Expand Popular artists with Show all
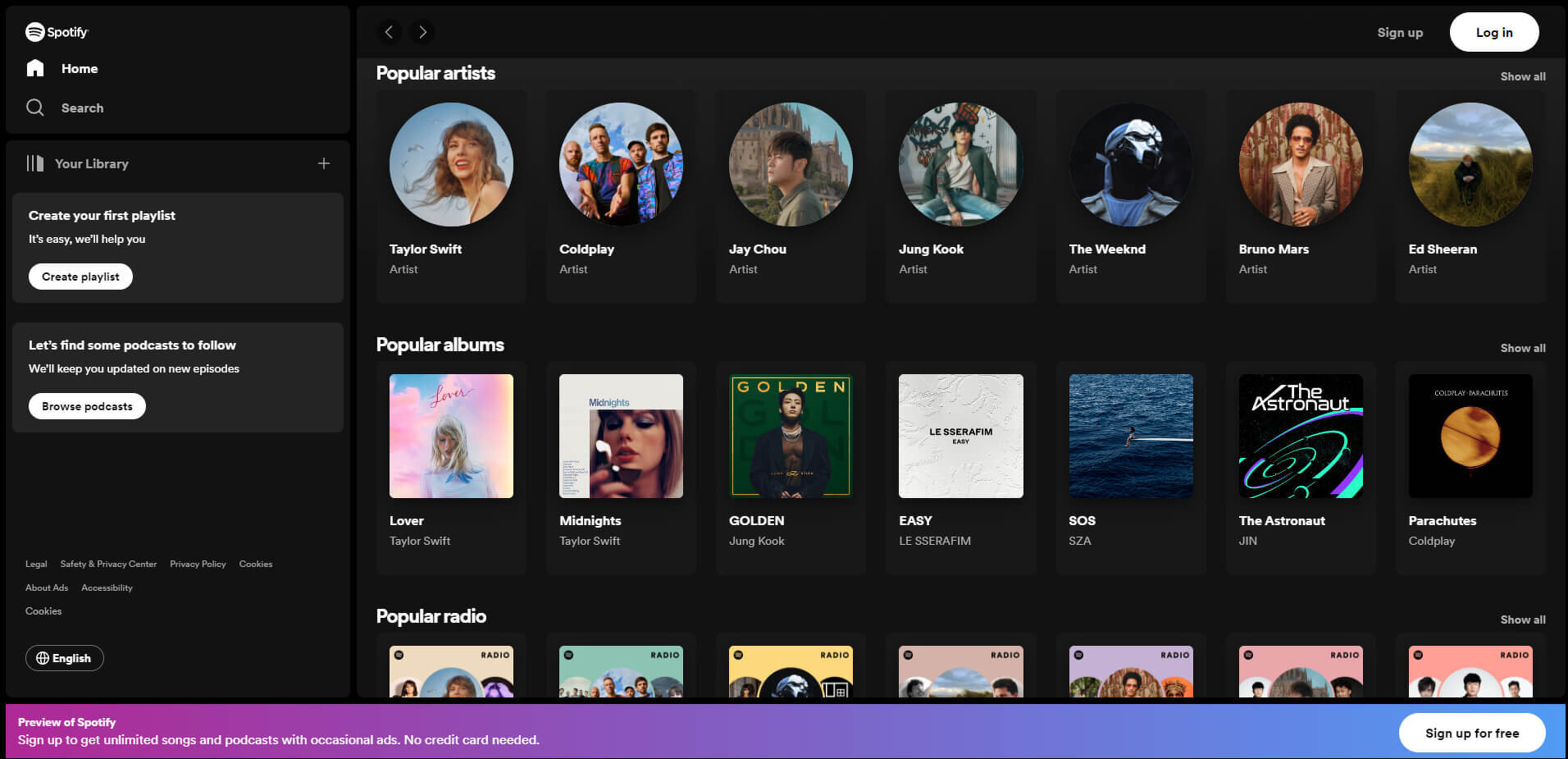Viewport: 1568px width, 759px height. point(1522,76)
